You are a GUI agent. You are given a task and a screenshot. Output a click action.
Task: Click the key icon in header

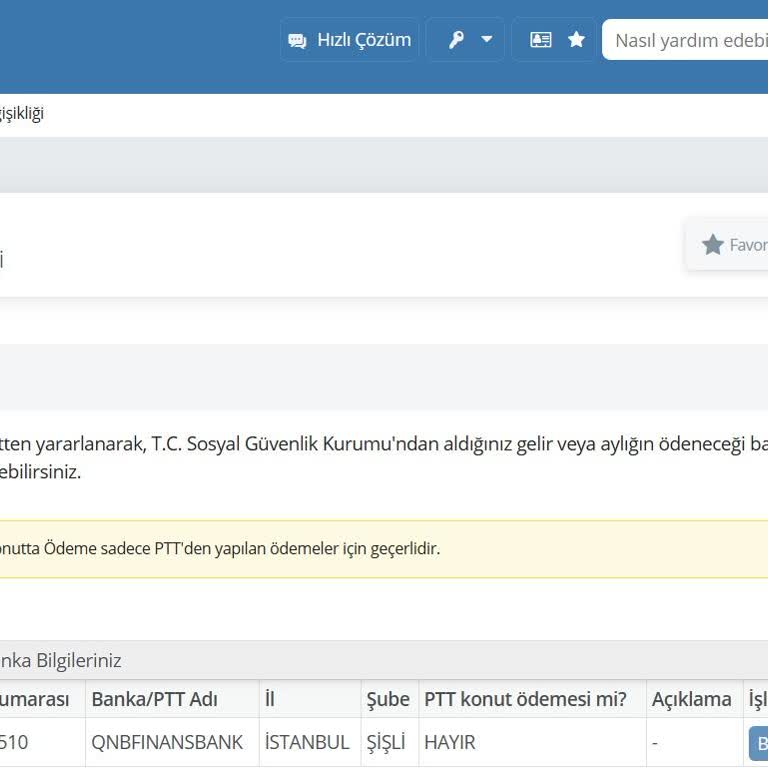tap(456, 40)
